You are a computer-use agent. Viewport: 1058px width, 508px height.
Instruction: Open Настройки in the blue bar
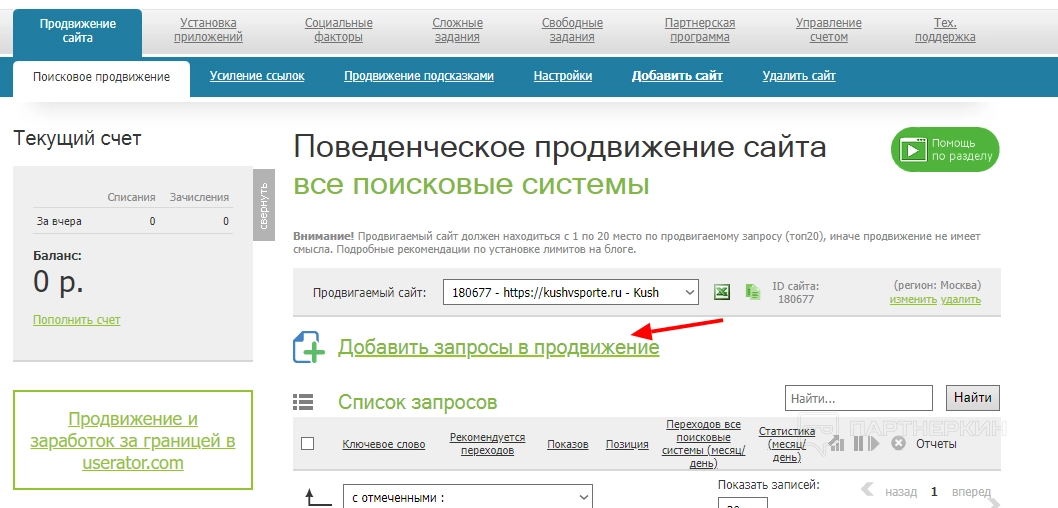(563, 76)
